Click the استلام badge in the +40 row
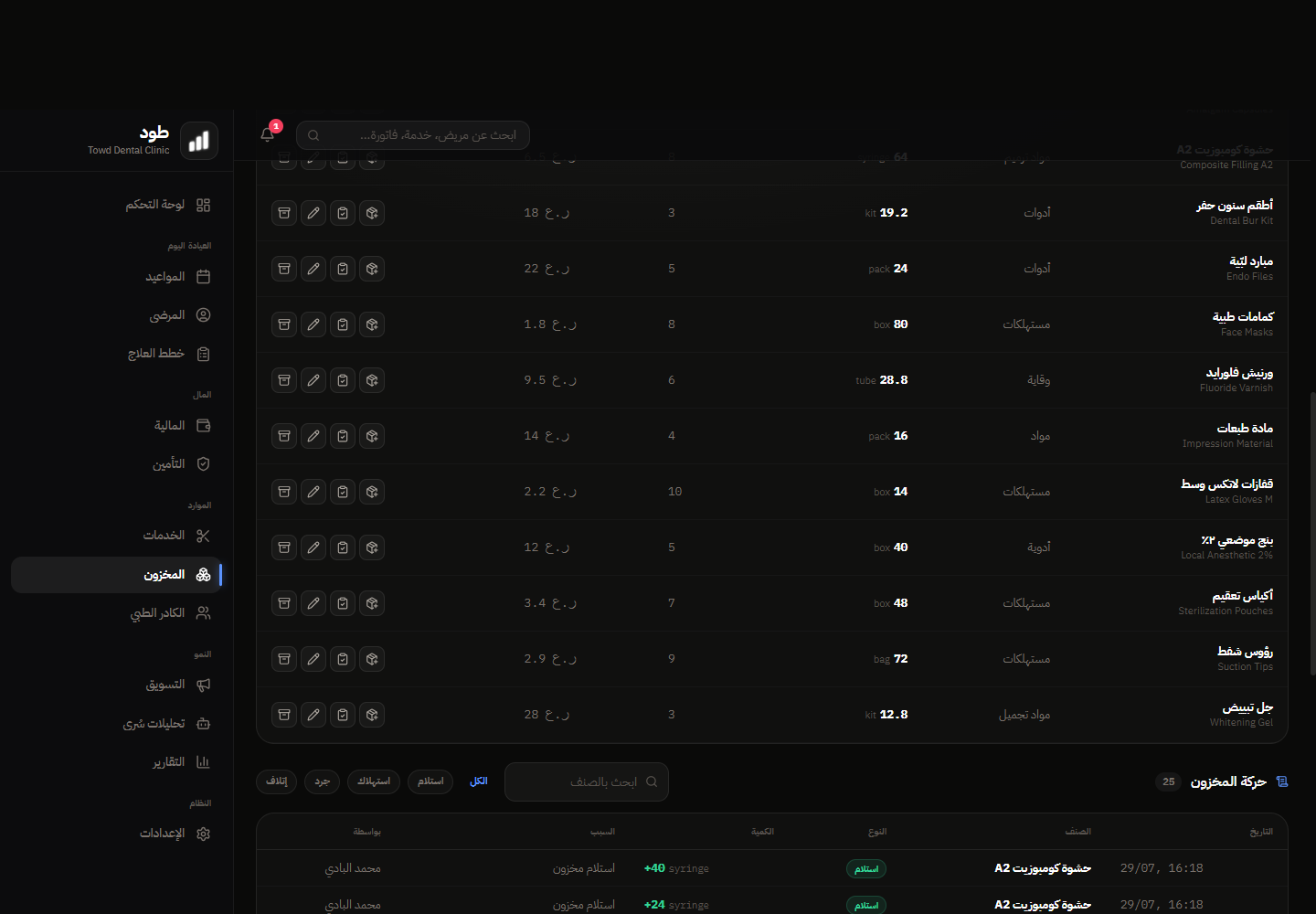This screenshot has width=1316, height=914. click(866, 869)
